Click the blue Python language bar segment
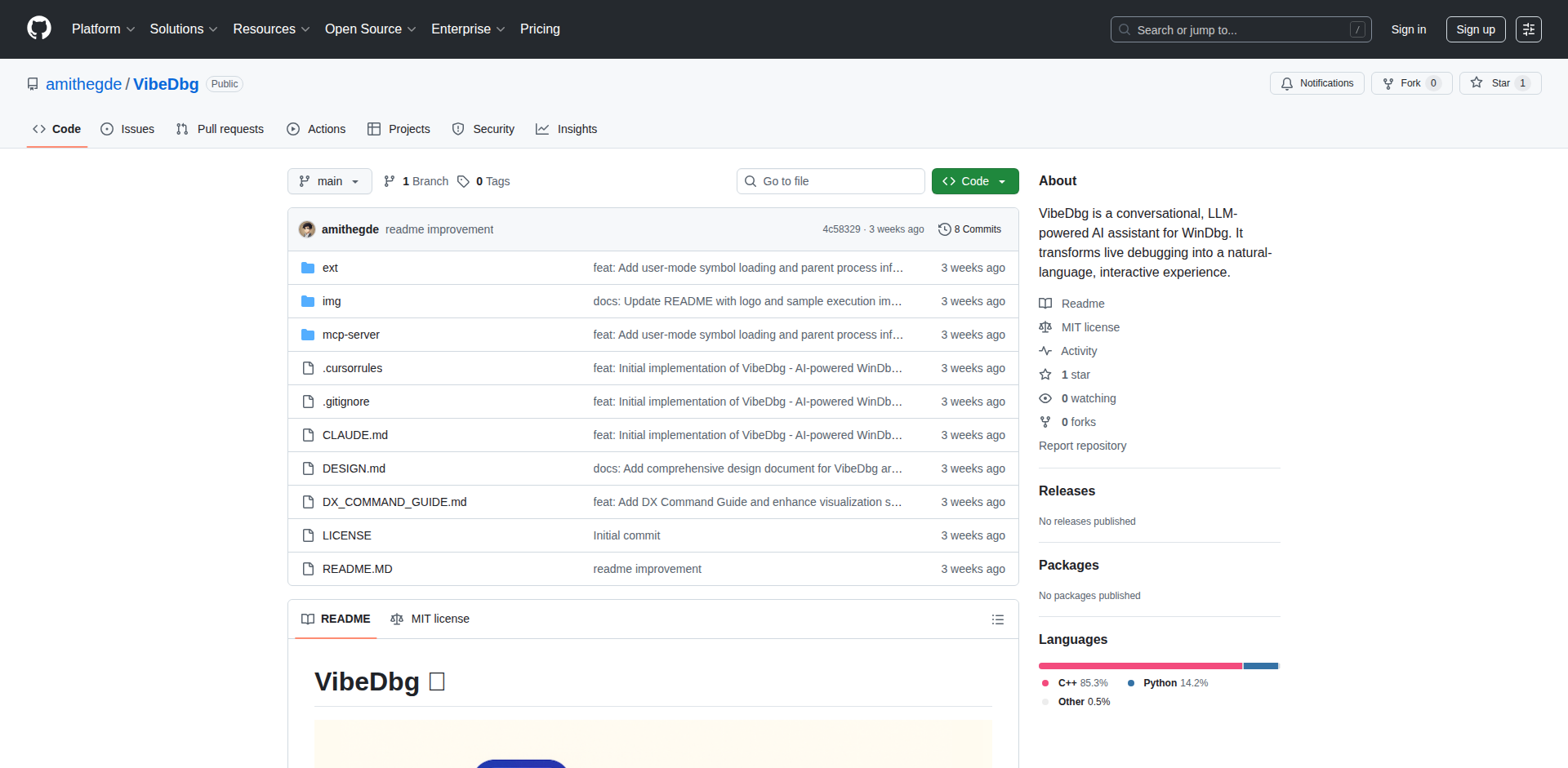This screenshot has height=768, width=1568. point(1261,666)
